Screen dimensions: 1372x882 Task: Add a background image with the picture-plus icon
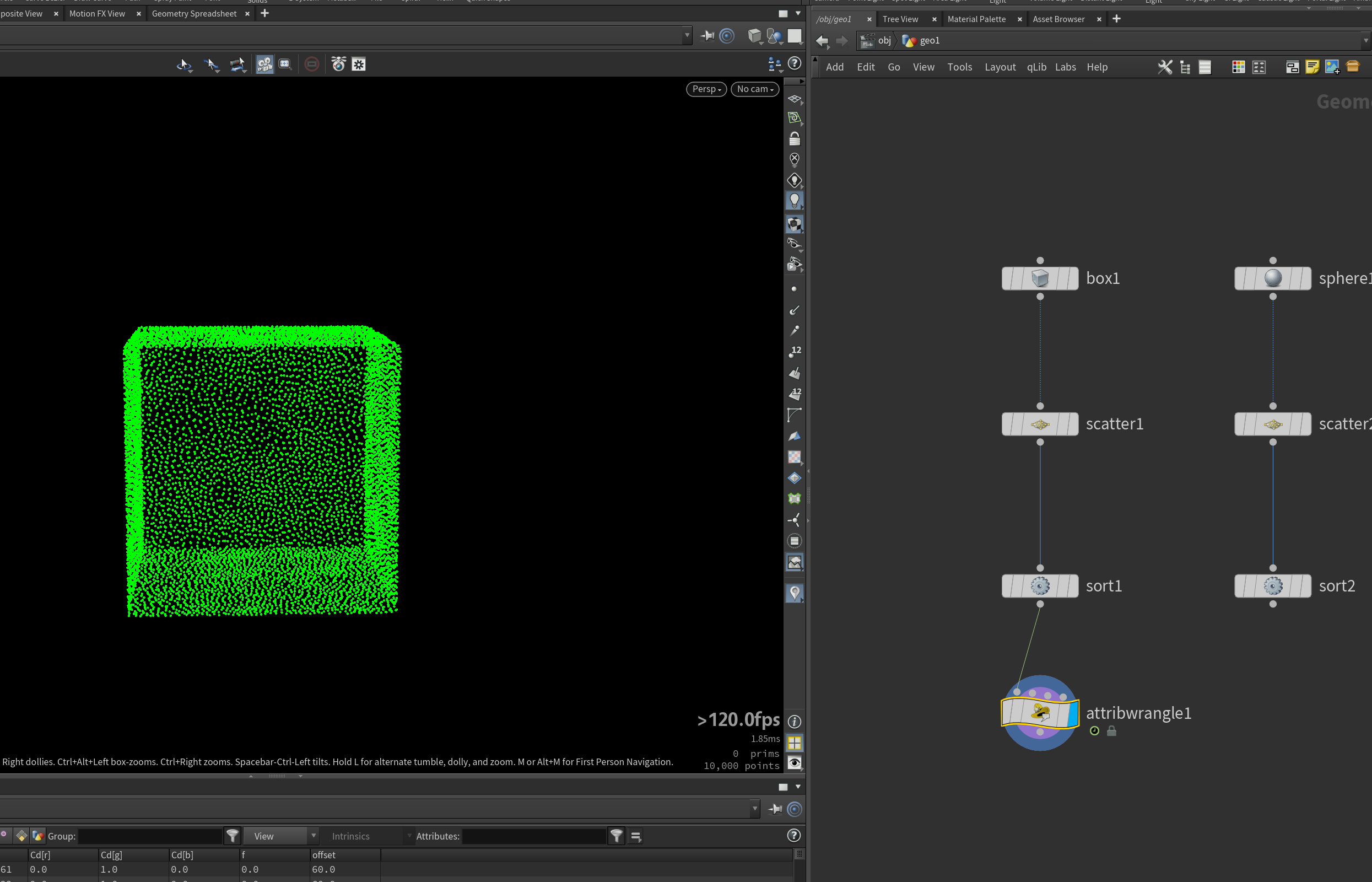1332,68
